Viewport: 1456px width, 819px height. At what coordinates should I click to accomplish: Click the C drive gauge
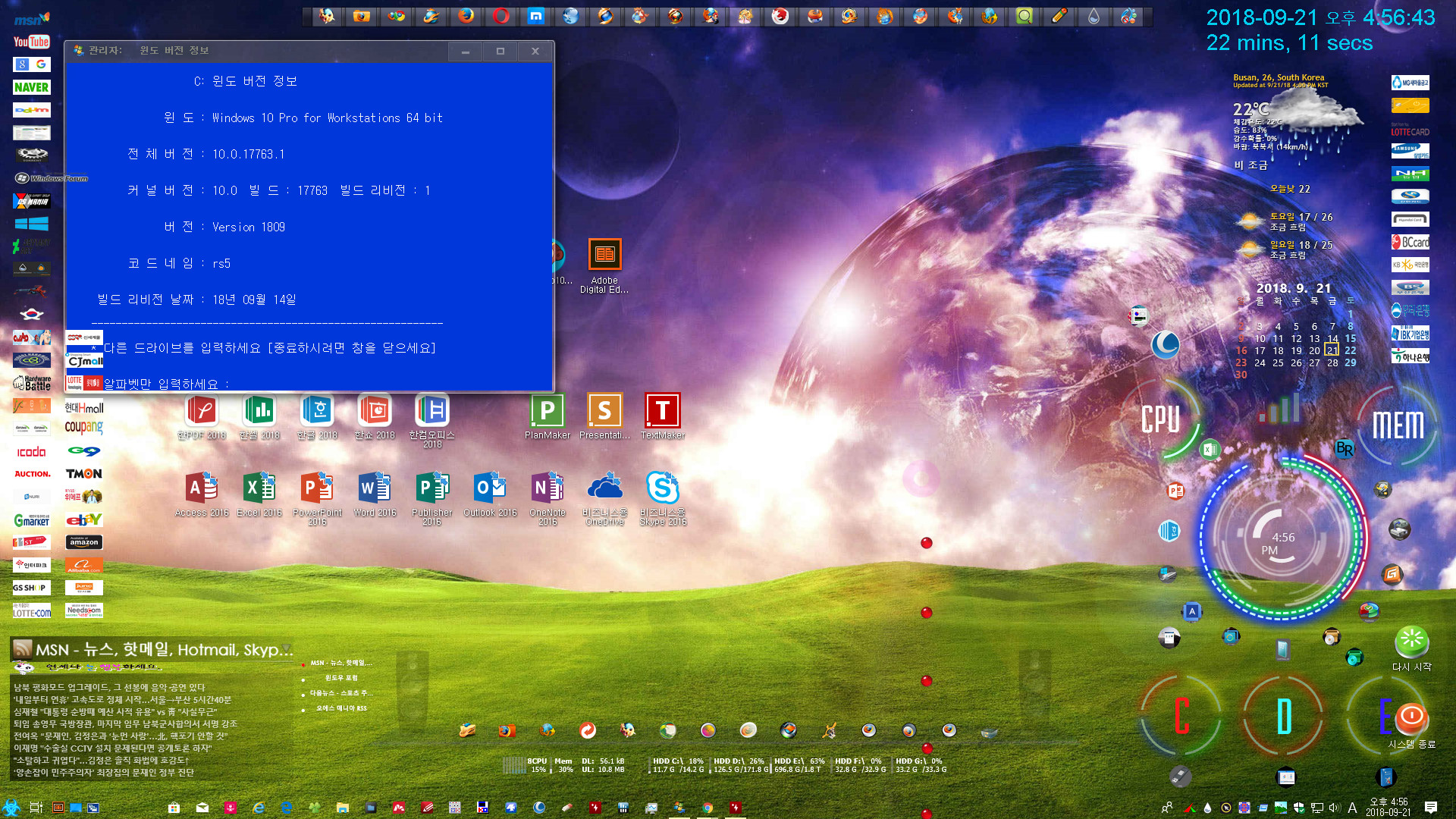(x=1181, y=716)
